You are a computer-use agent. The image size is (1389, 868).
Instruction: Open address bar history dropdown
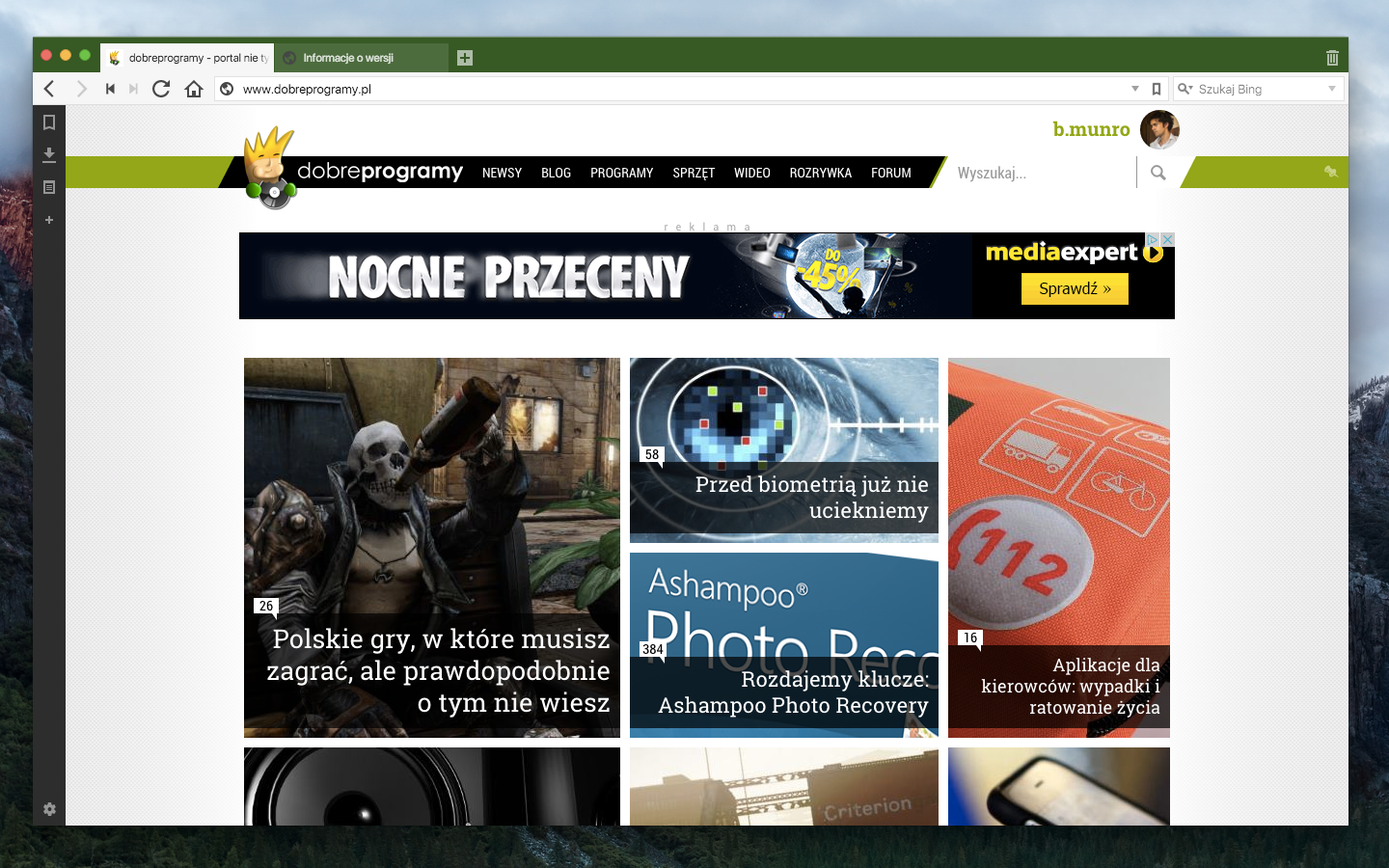(1135, 89)
